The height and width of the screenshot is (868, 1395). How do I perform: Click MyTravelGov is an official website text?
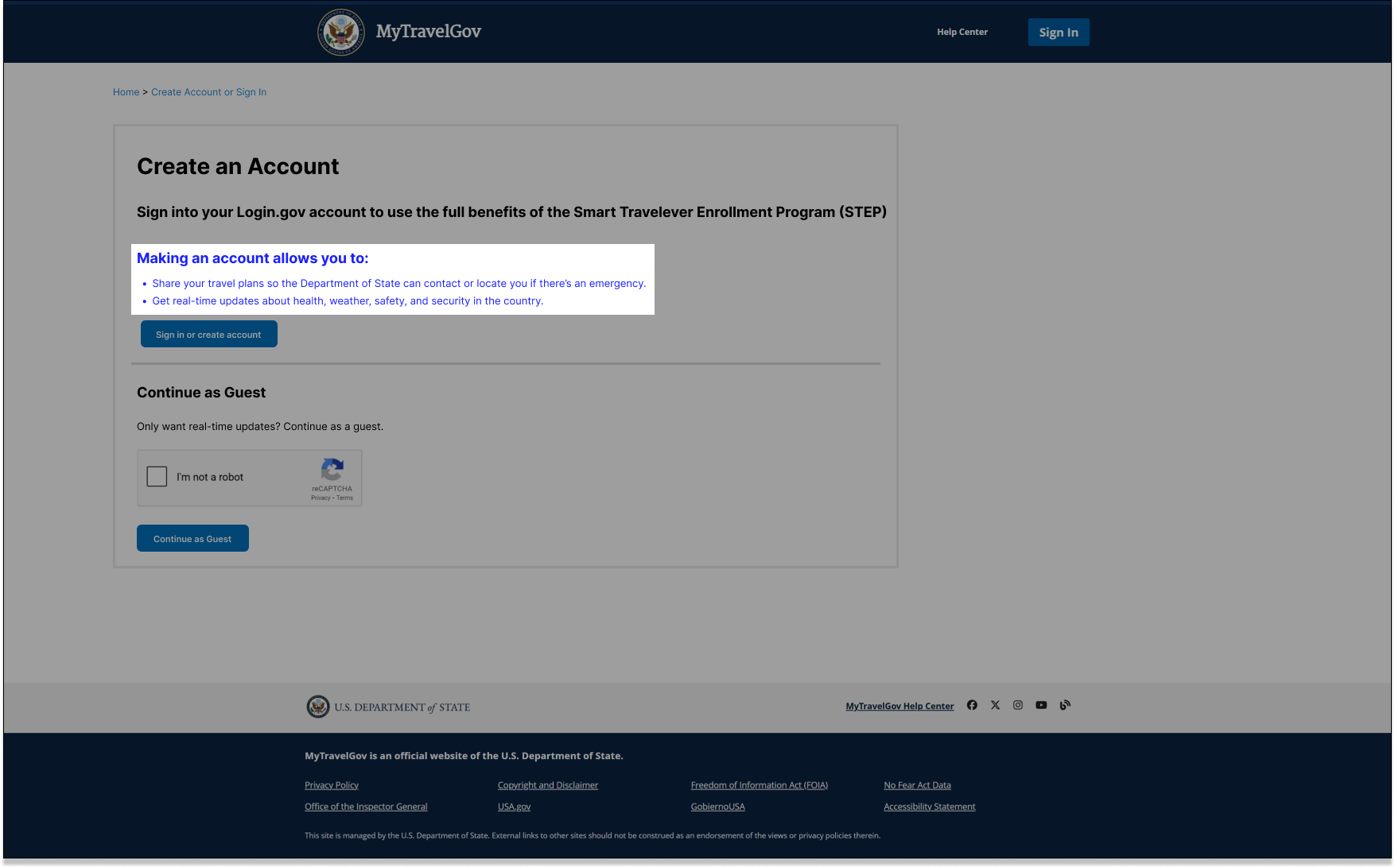click(464, 756)
